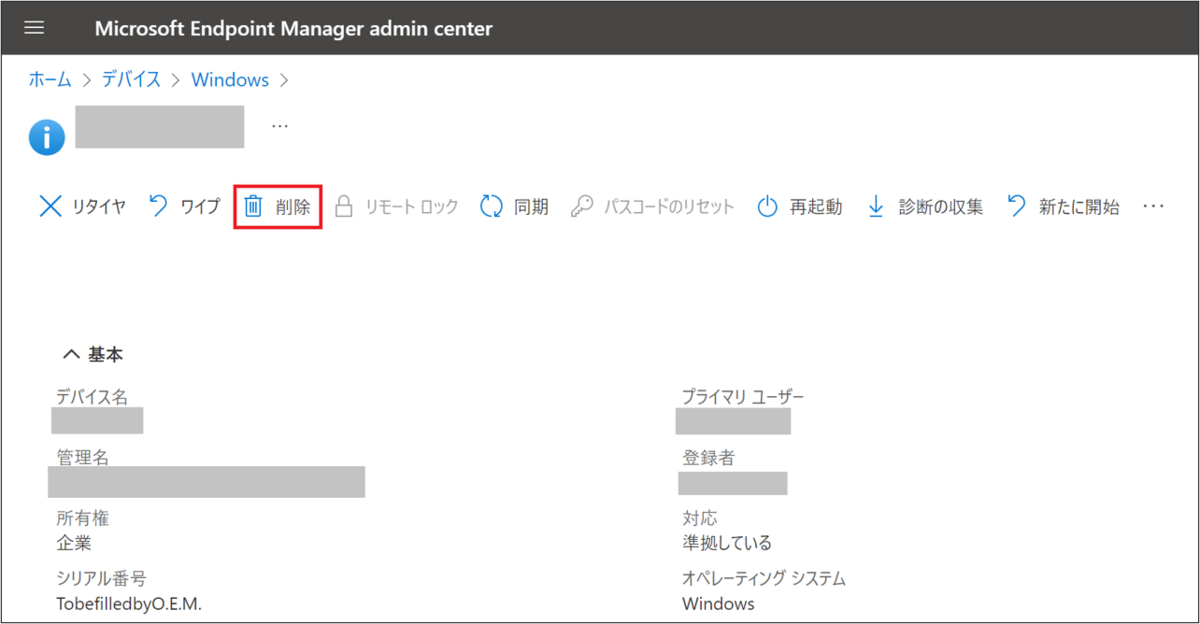Go to ホーム breadcrumb link
The height and width of the screenshot is (624, 1200).
50,80
